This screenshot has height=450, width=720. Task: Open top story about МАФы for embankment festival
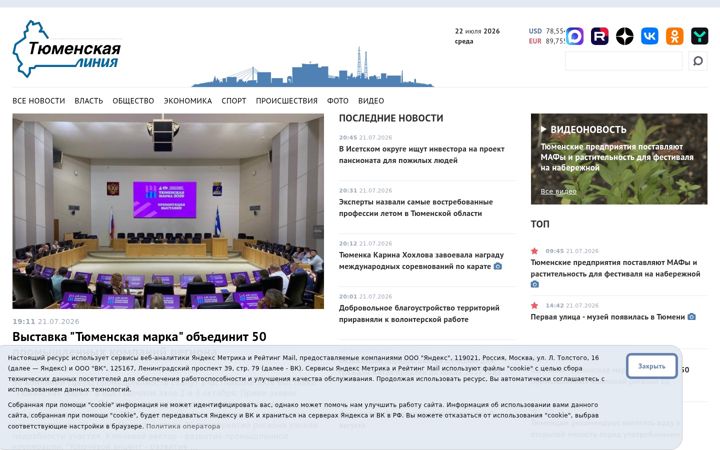615,268
